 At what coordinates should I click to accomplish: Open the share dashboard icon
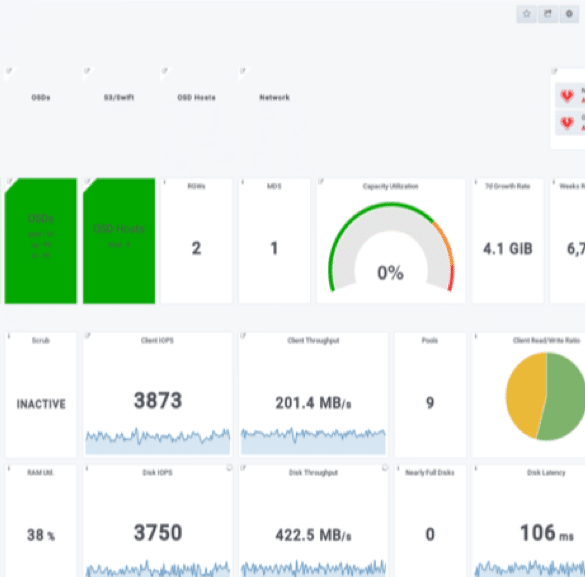coord(548,14)
